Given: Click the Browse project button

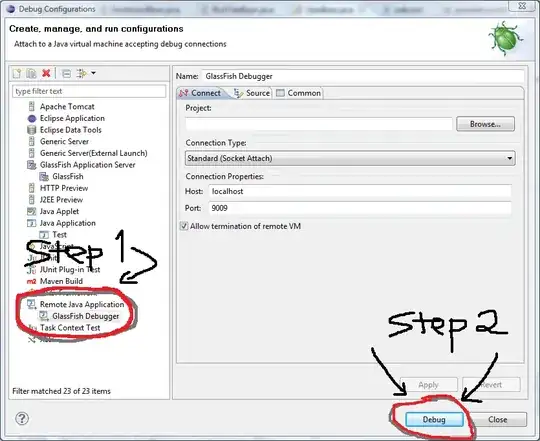Looking at the screenshot, I should pyautogui.click(x=485, y=124).
